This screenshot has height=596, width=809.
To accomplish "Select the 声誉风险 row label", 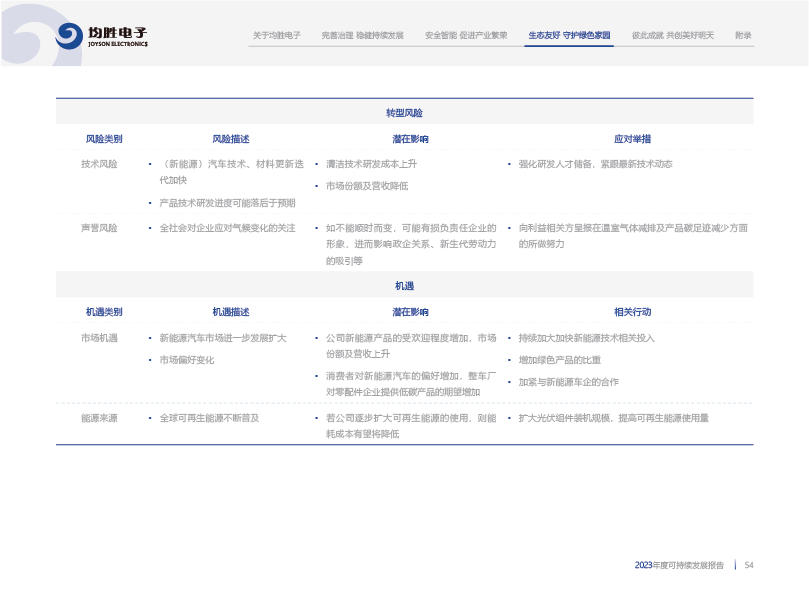I will pos(99,228).
